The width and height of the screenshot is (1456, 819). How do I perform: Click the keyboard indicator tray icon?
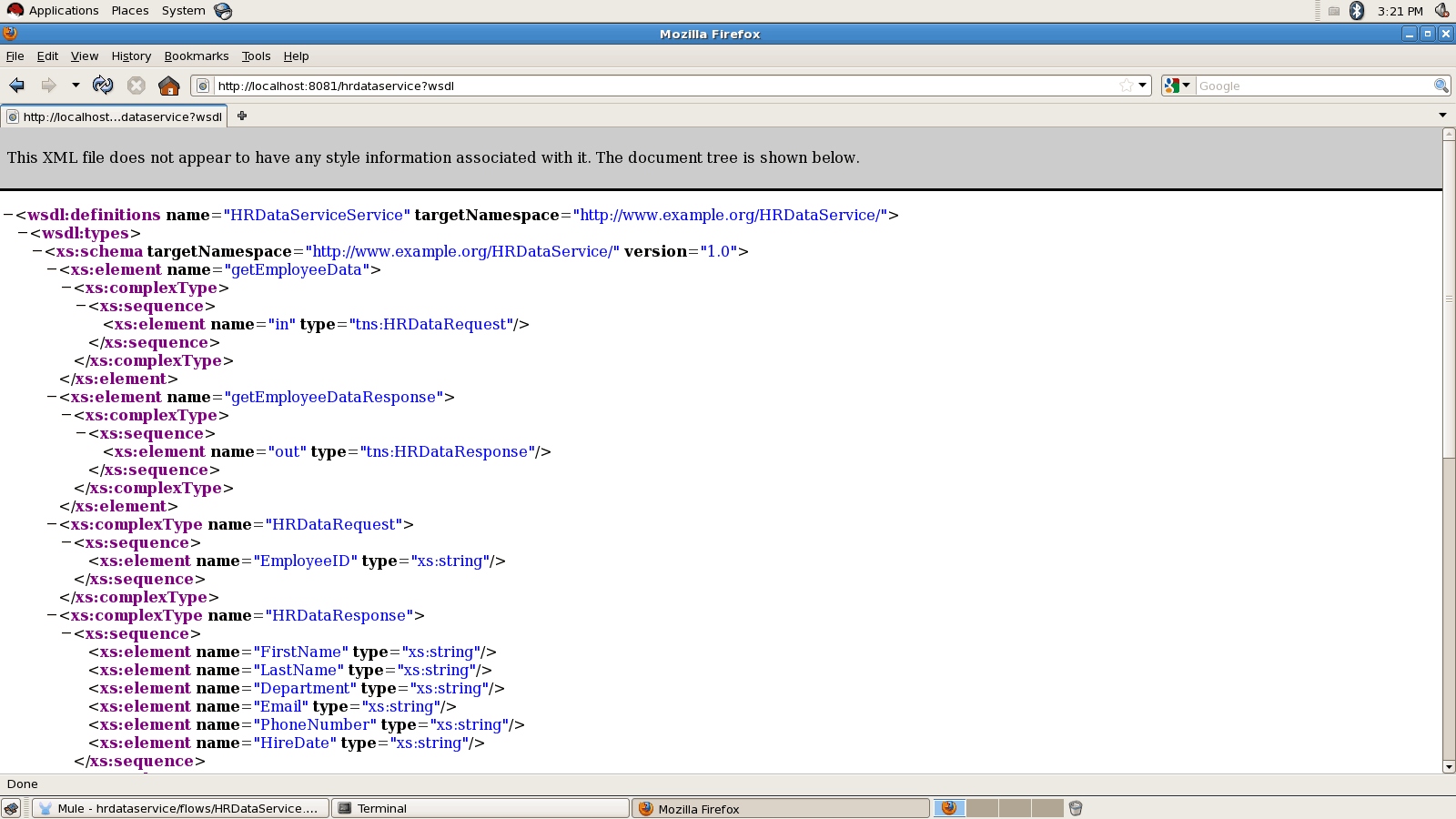[1333, 11]
